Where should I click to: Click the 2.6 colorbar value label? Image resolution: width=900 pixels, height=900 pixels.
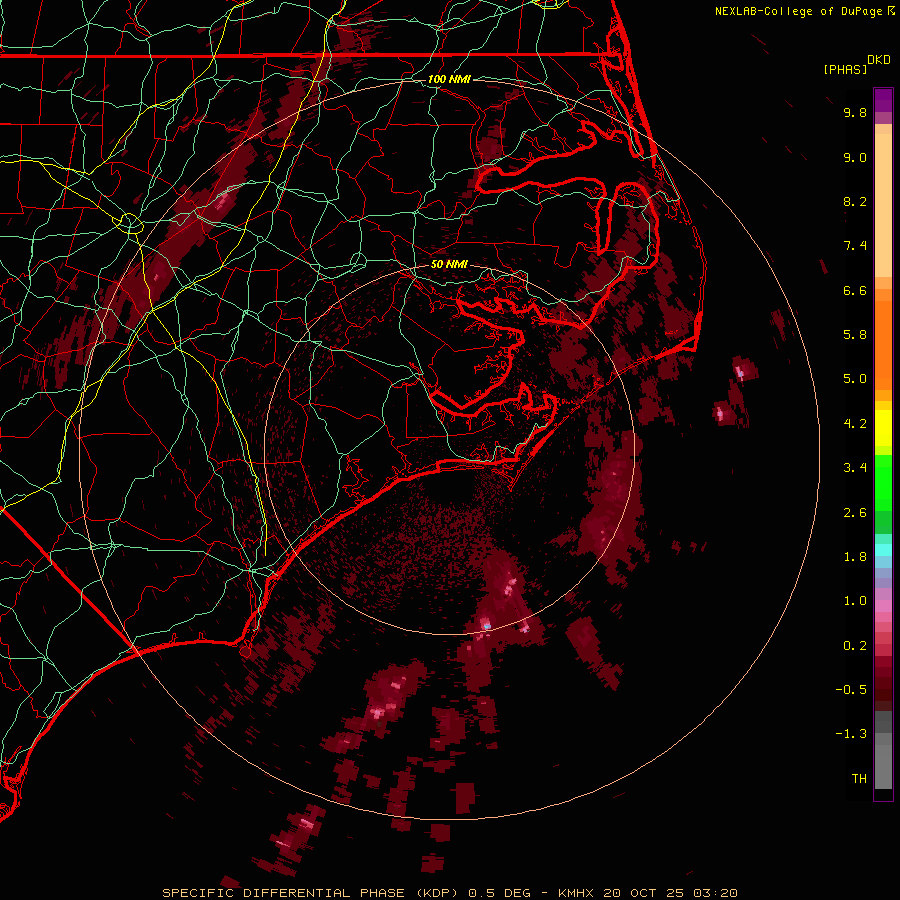point(855,513)
